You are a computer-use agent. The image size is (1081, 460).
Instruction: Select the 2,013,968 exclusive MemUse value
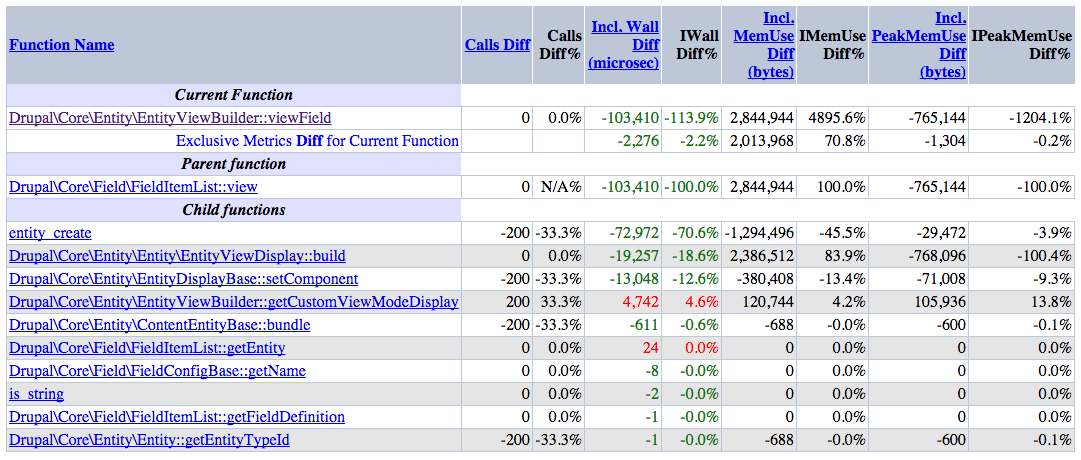(x=763, y=141)
